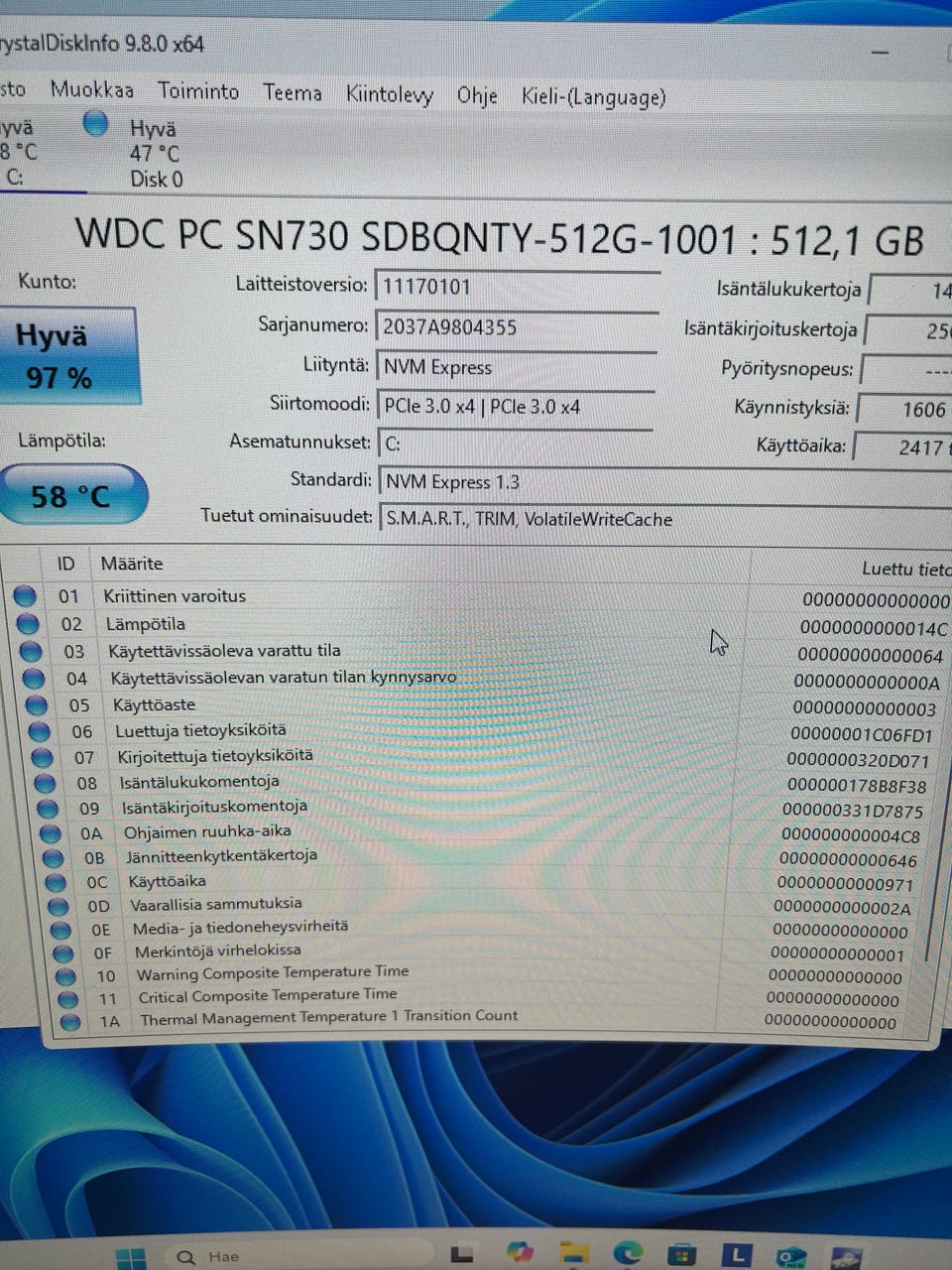Click status dot of Warning Composite Temperature Time
The width and height of the screenshot is (952, 1270).
click(65, 976)
